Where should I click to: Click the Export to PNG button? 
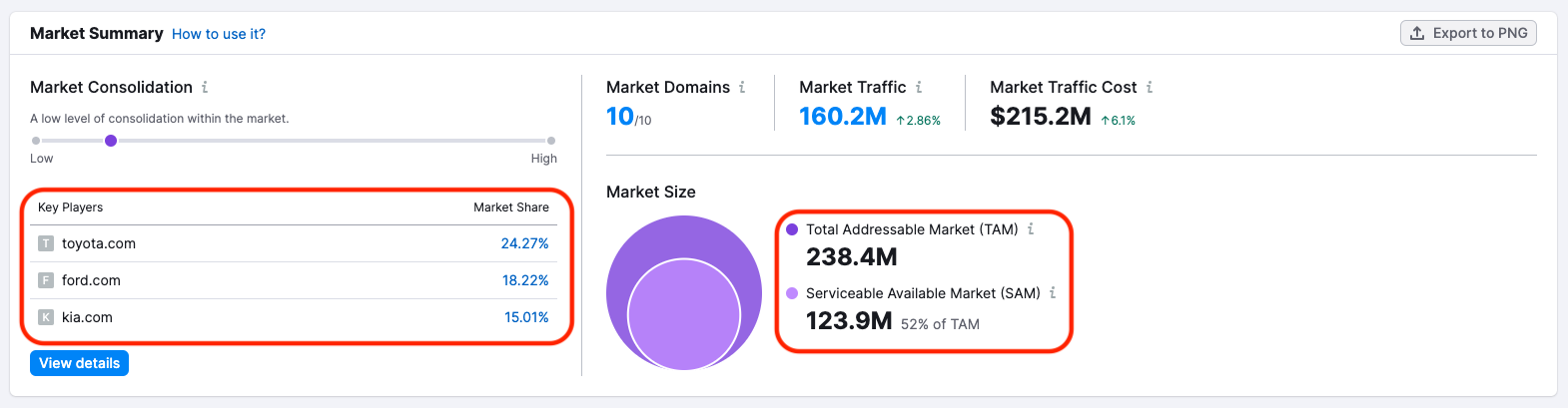(1468, 33)
